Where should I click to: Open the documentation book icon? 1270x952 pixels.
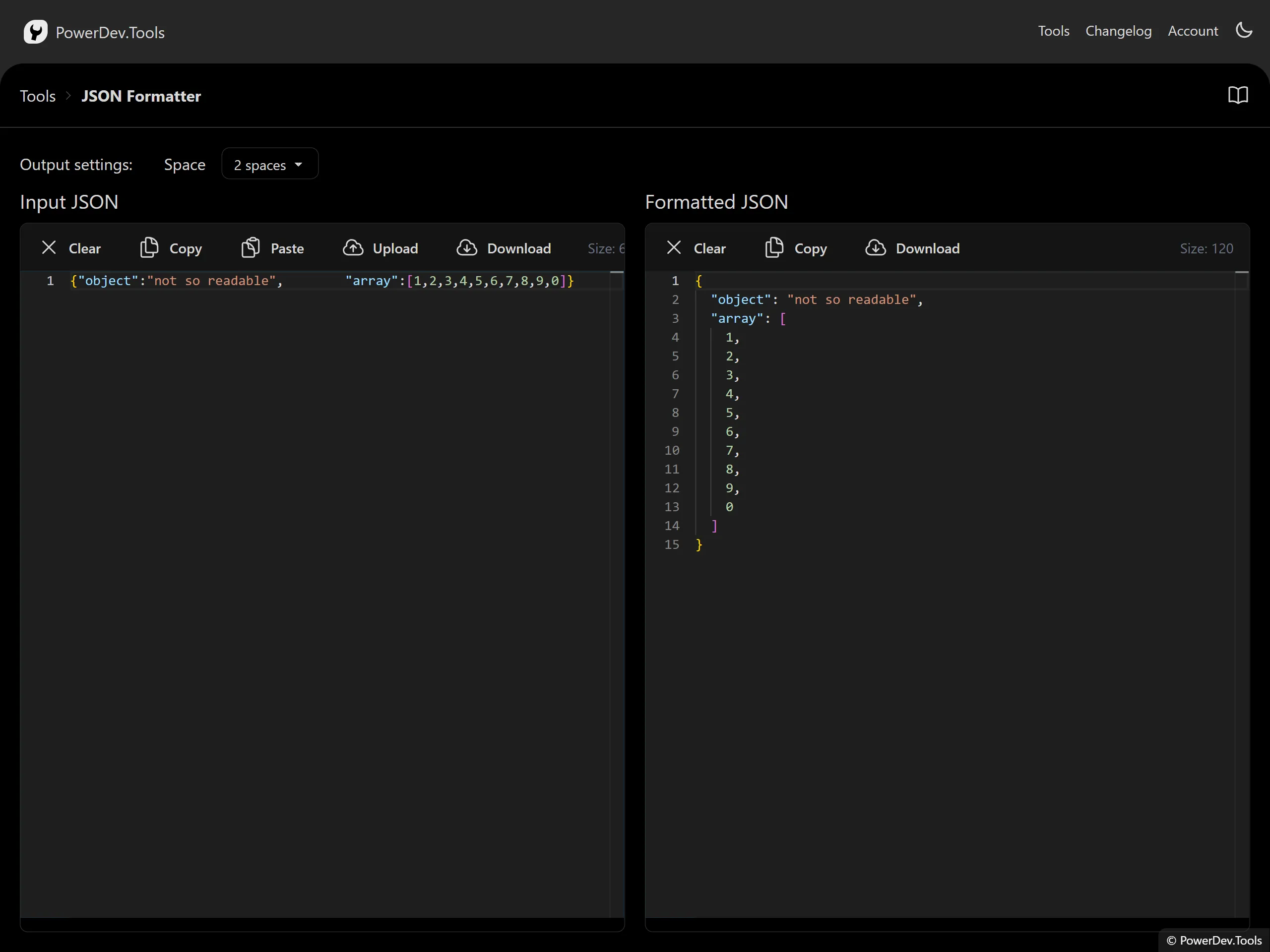1238,95
